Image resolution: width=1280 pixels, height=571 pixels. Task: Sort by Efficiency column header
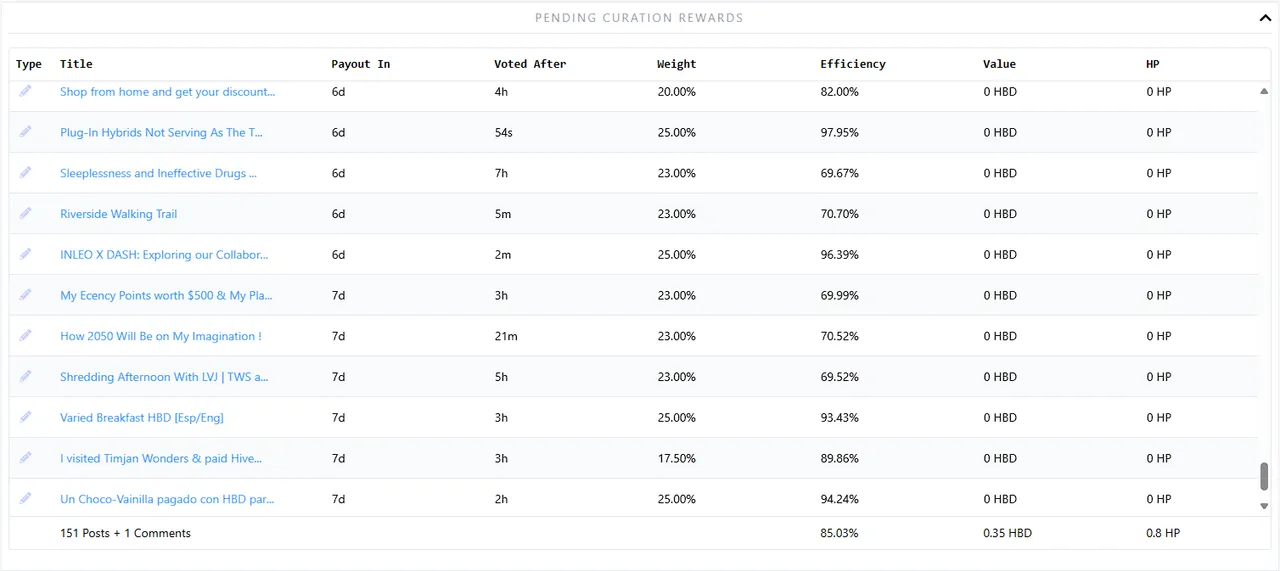click(x=853, y=64)
